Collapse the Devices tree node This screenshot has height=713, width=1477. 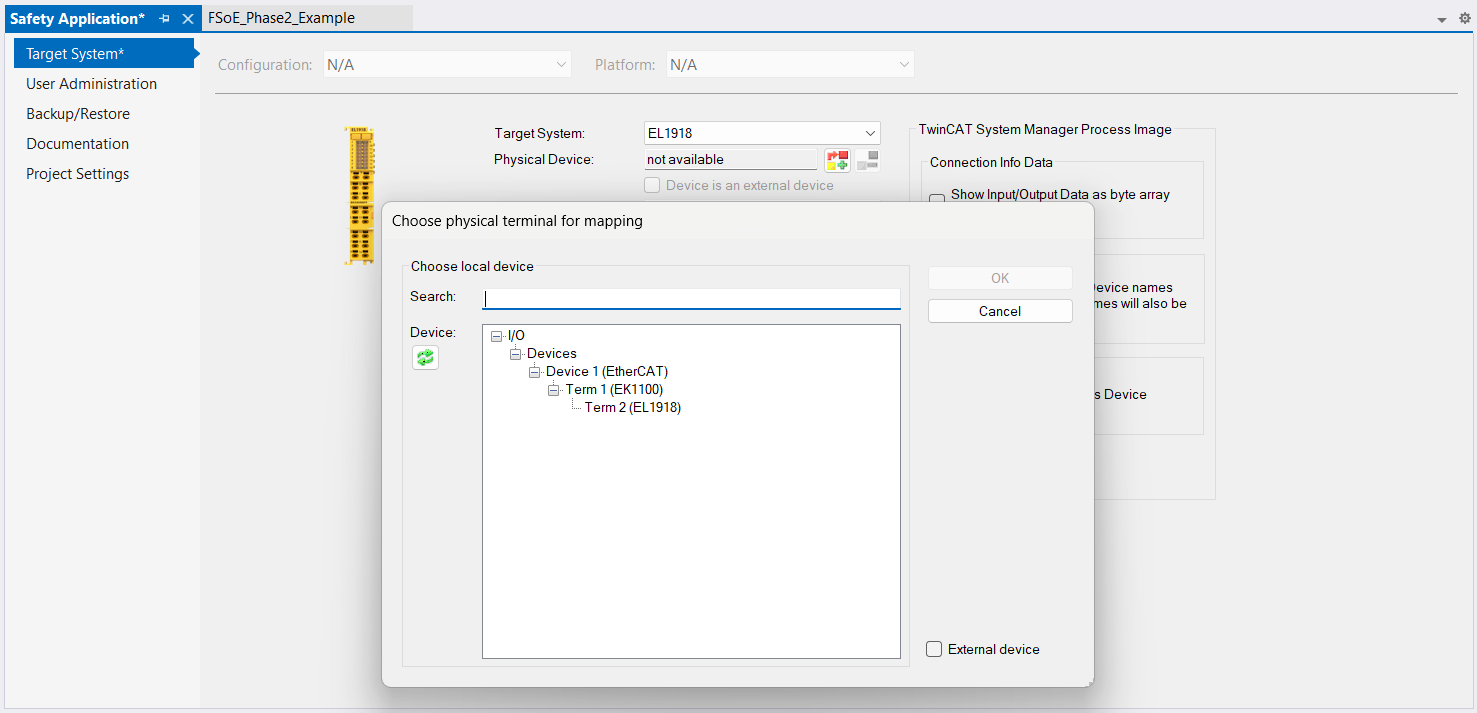(516, 354)
